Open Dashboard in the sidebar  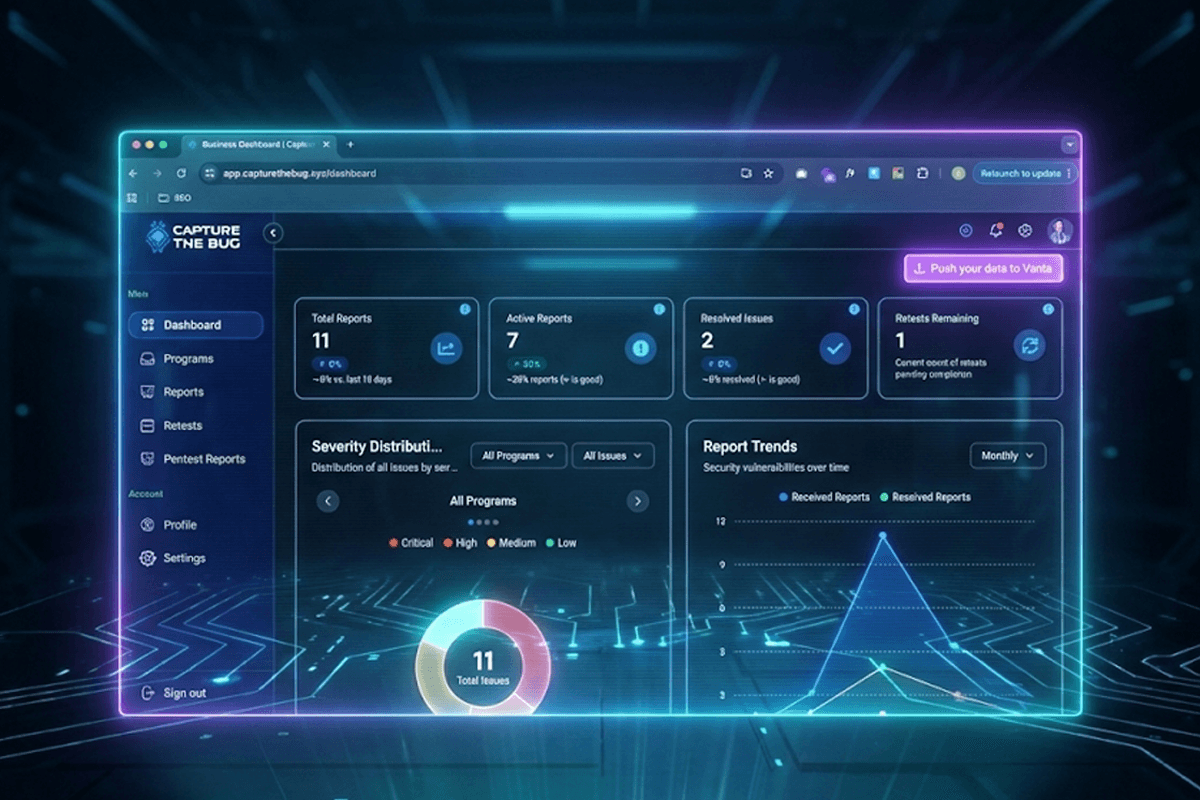click(x=196, y=325)
